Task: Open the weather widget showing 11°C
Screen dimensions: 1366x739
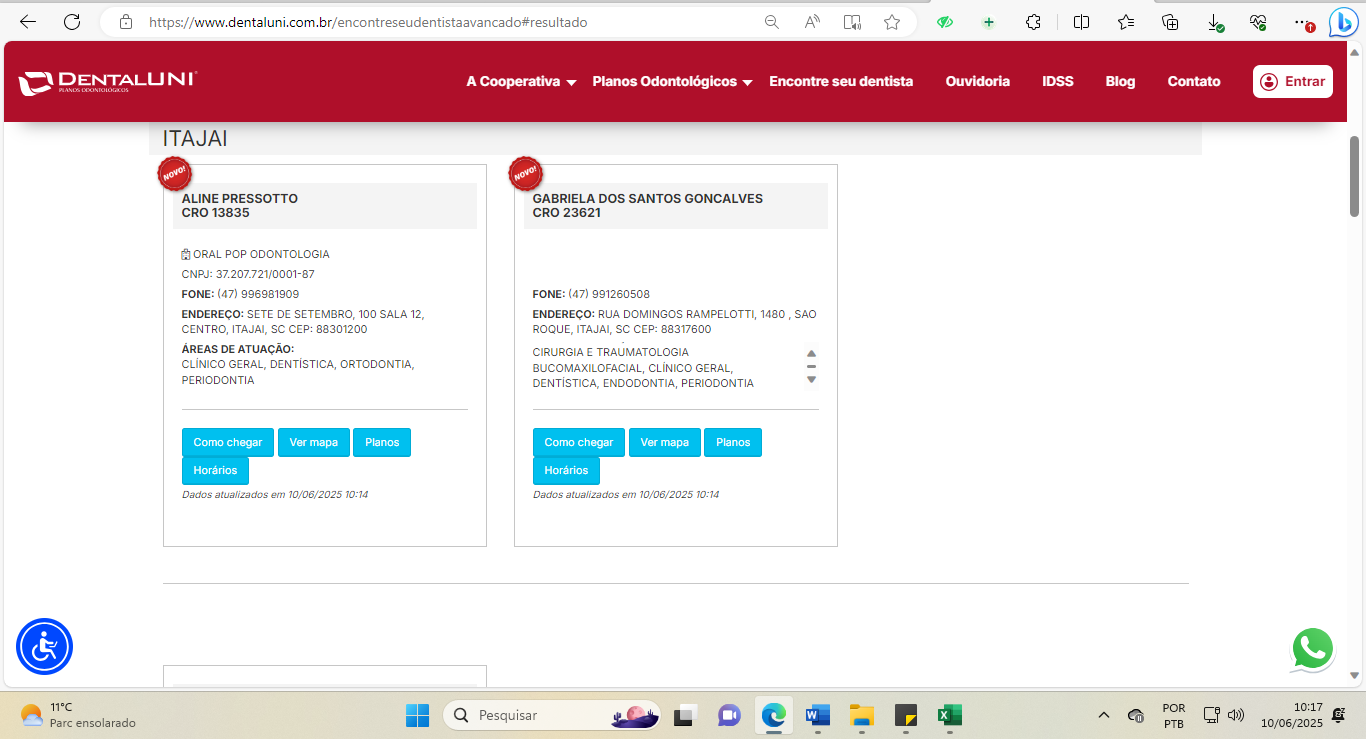Action: coord(78,715)
